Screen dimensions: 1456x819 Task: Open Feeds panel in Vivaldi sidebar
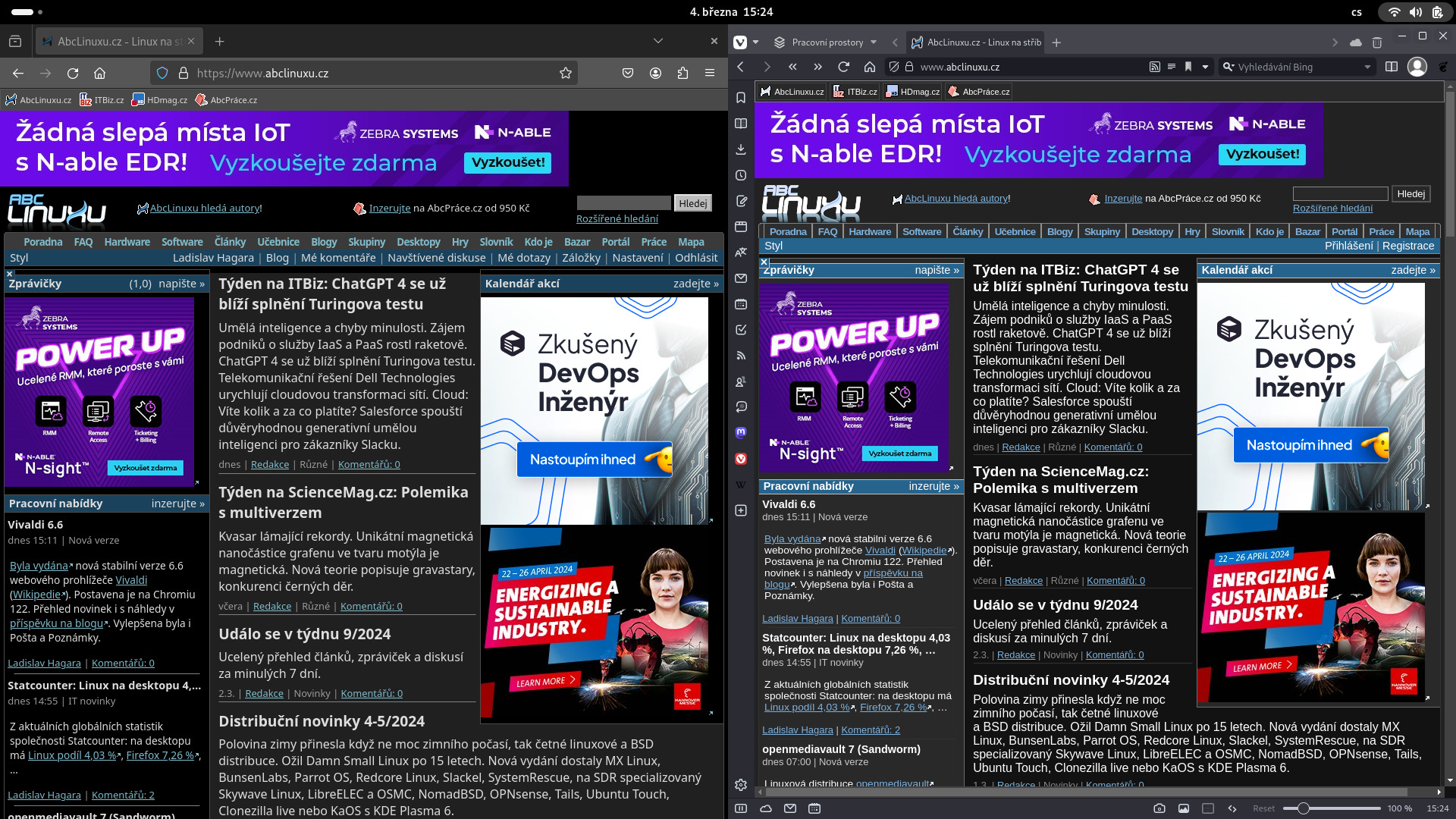coord(741,356)
